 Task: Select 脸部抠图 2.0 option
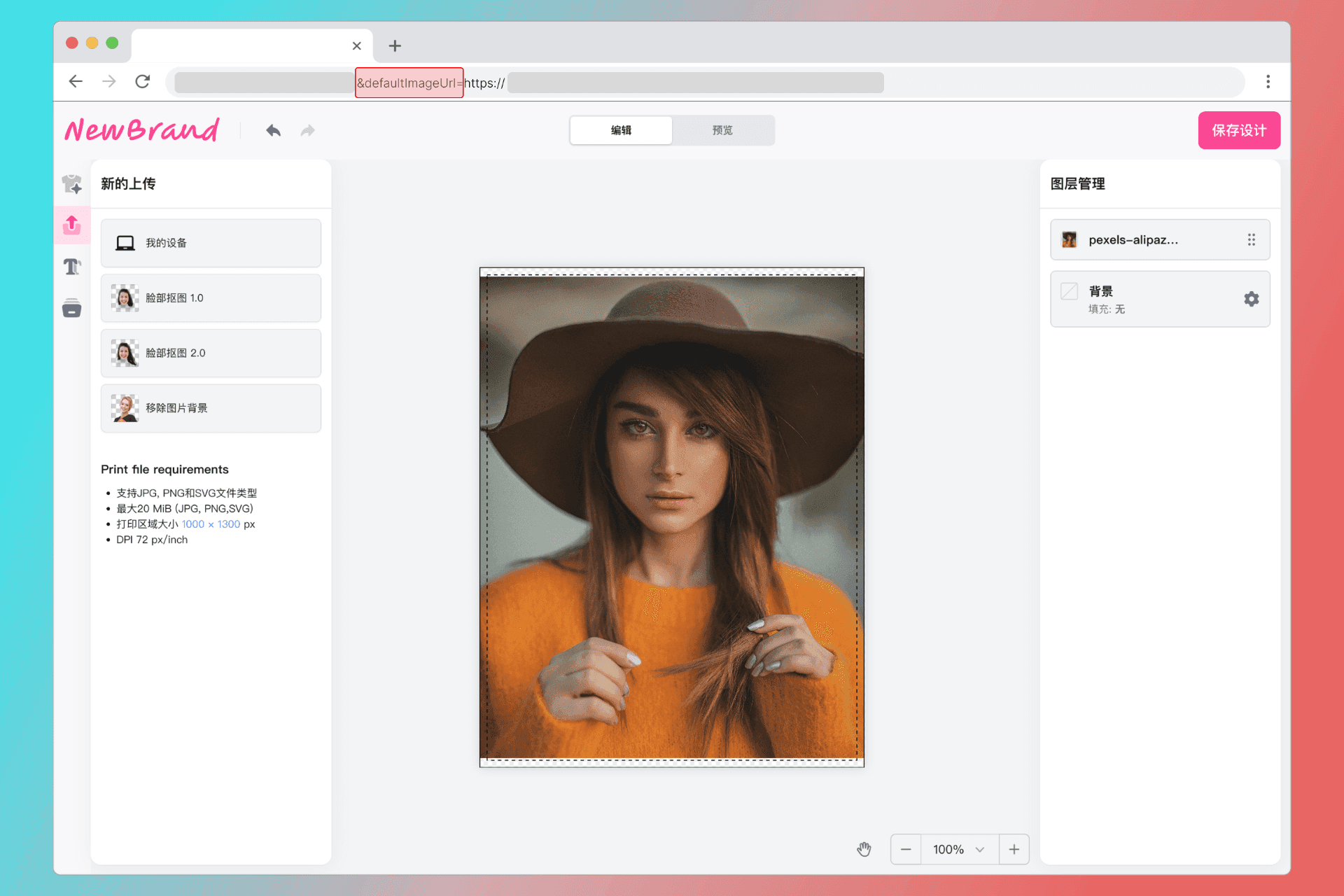pyautogui.click(x=211, y=353)
